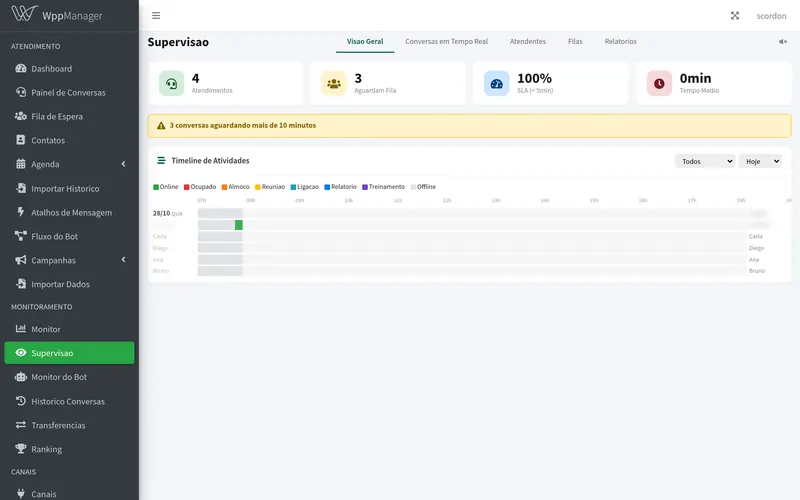Click the Contatos address book icon
Image resolution: width=800 pixels, height=500 pixels.
[x=21, y=140]
